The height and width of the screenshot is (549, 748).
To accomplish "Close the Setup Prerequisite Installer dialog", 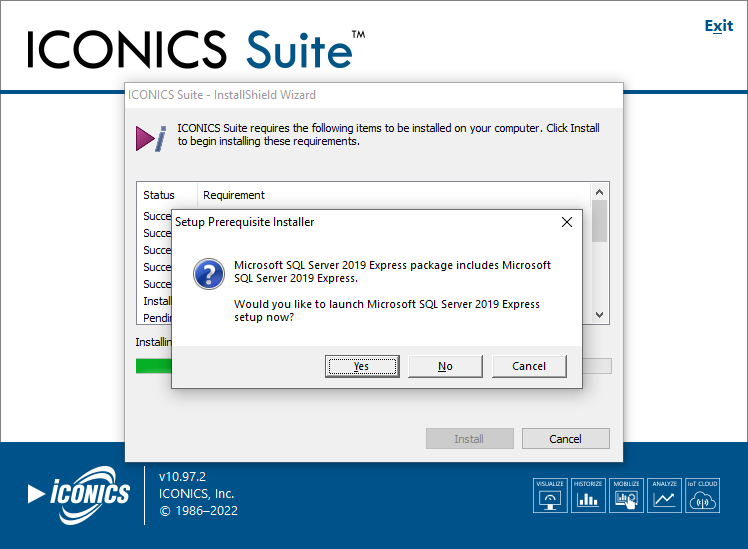I will pos(567,222).
